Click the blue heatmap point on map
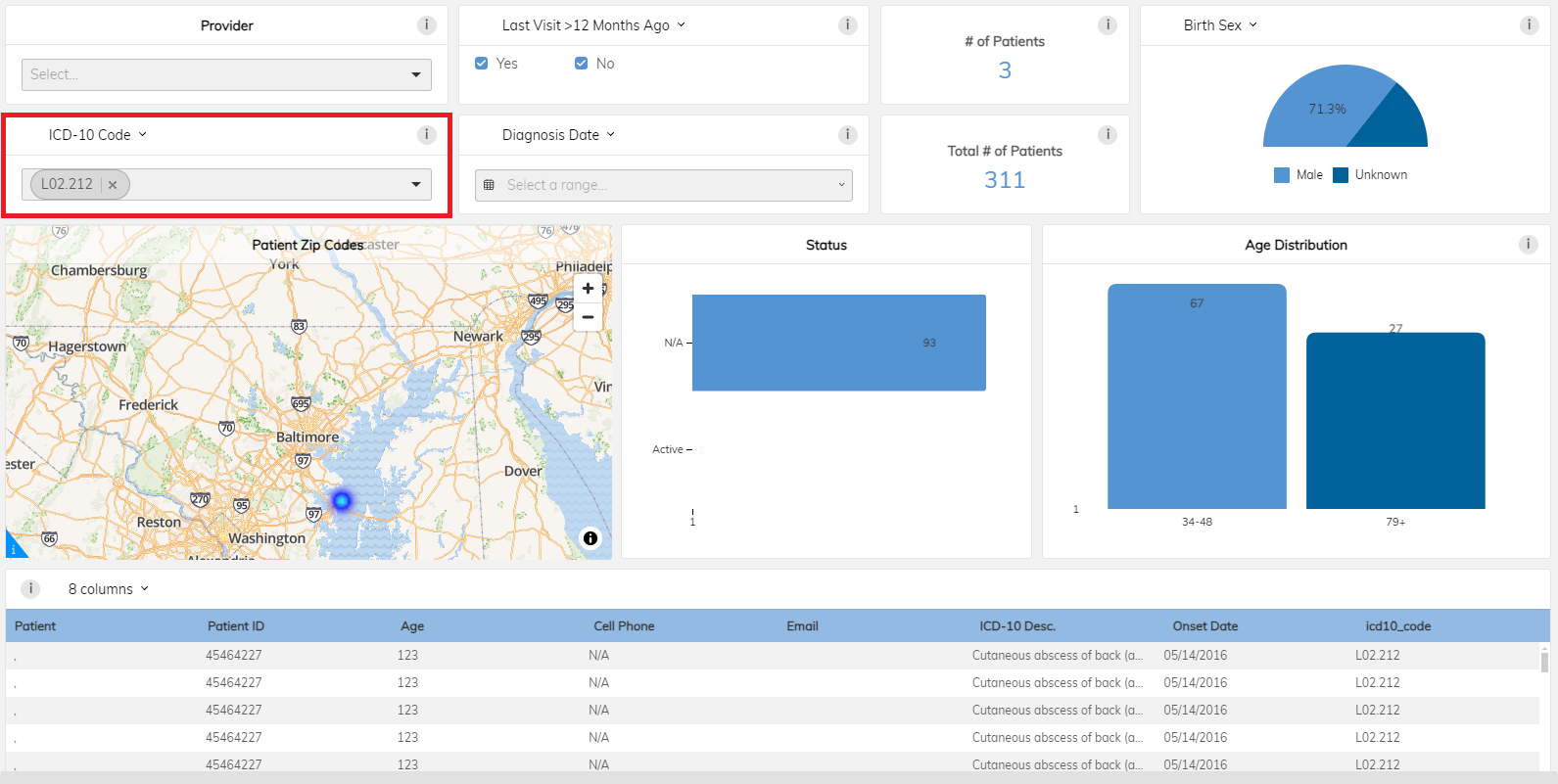Screen dimensions: 1558x784 tap(342, 500)
